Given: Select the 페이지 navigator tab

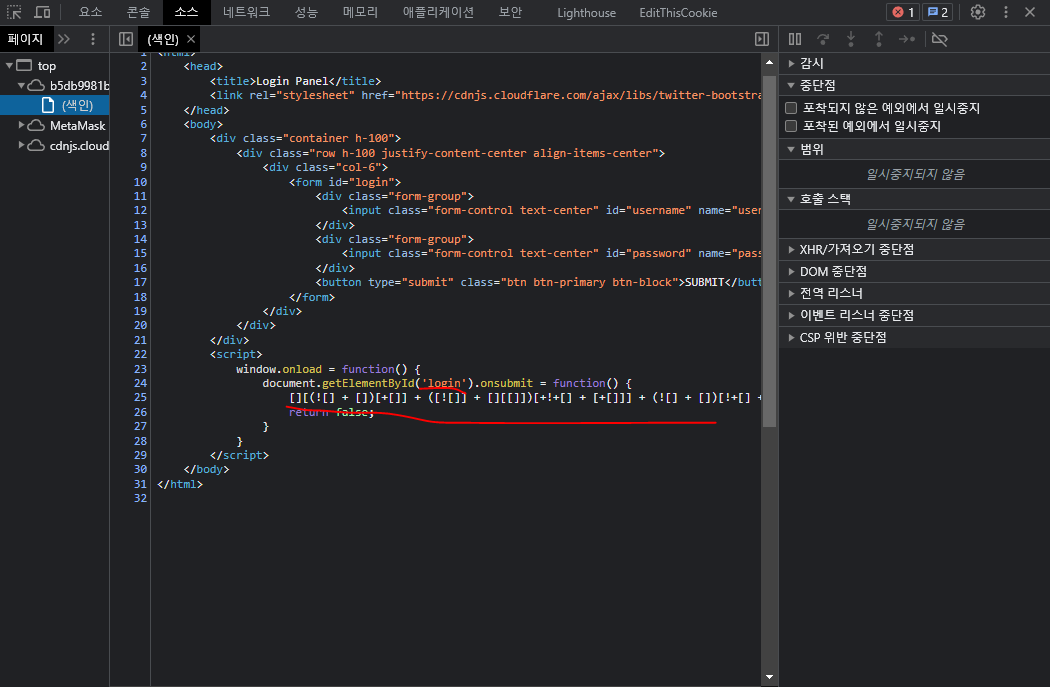Looking at the screenshot, I should click(x=25, y=39).
